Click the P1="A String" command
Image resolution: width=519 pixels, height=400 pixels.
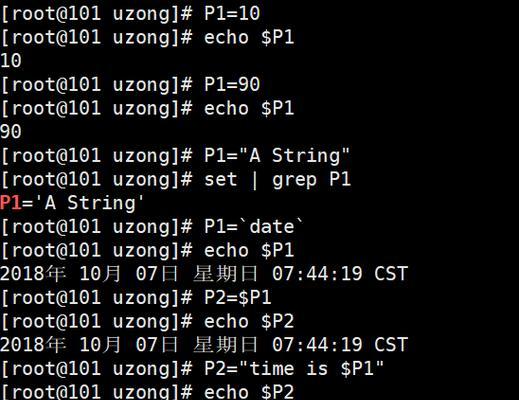click(277, 156)
